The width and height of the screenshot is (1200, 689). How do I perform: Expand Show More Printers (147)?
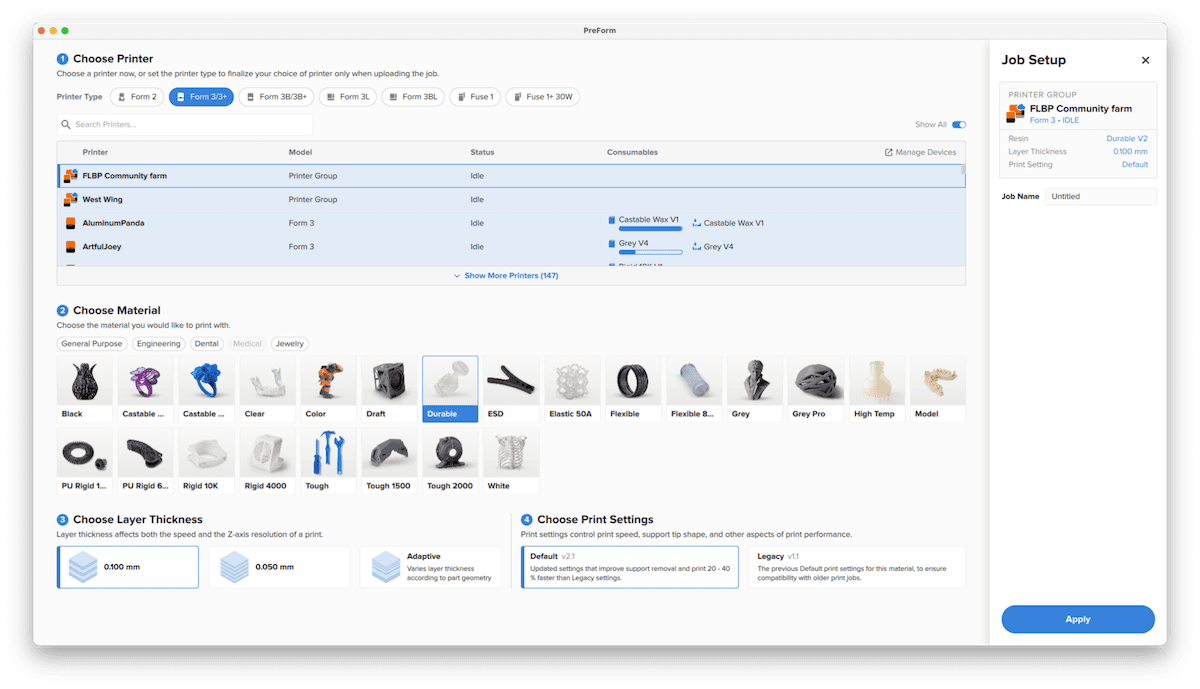point(506,275)
